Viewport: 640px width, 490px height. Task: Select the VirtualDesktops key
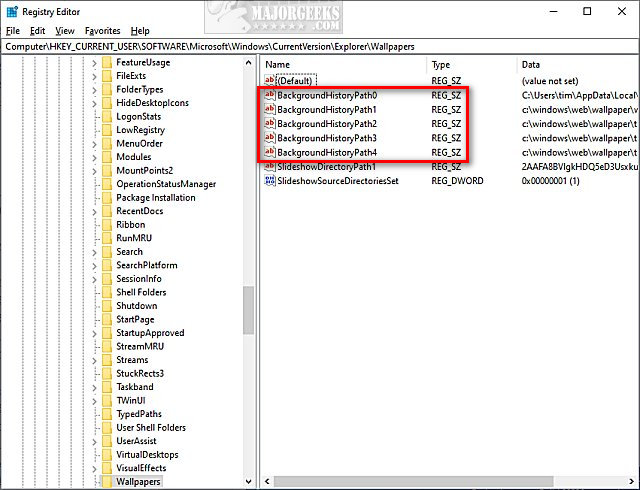tap(147, 455)
